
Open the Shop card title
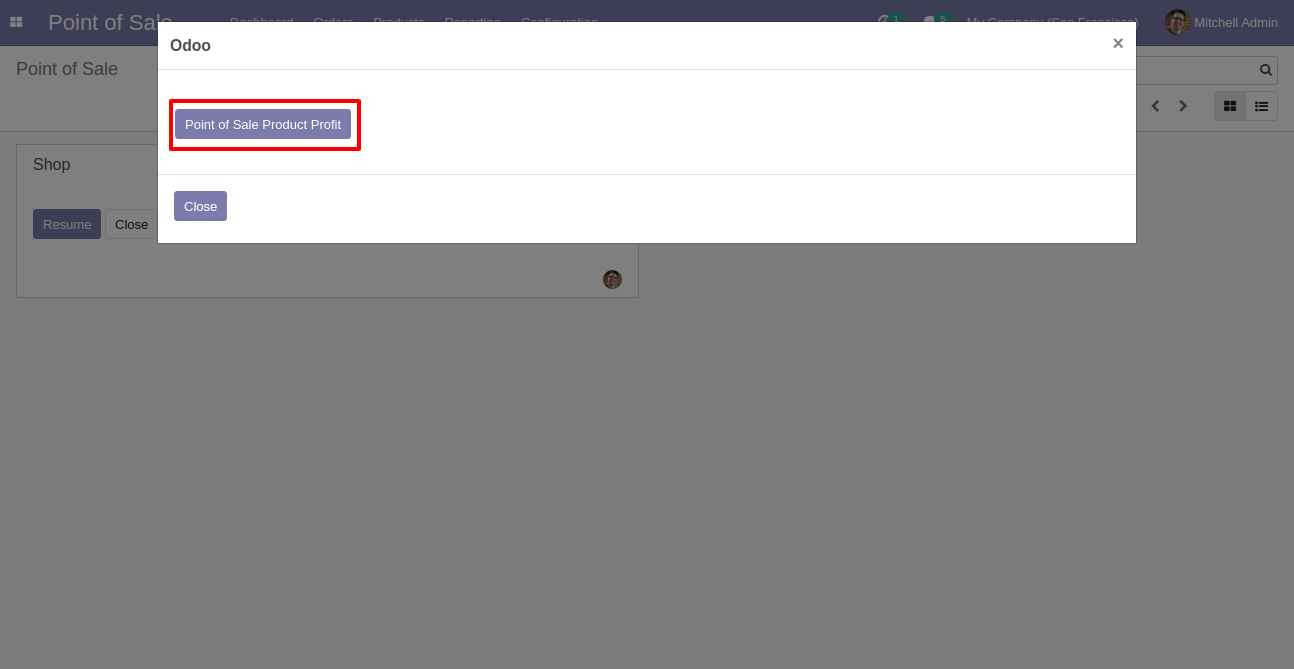[x=52, y=164]
